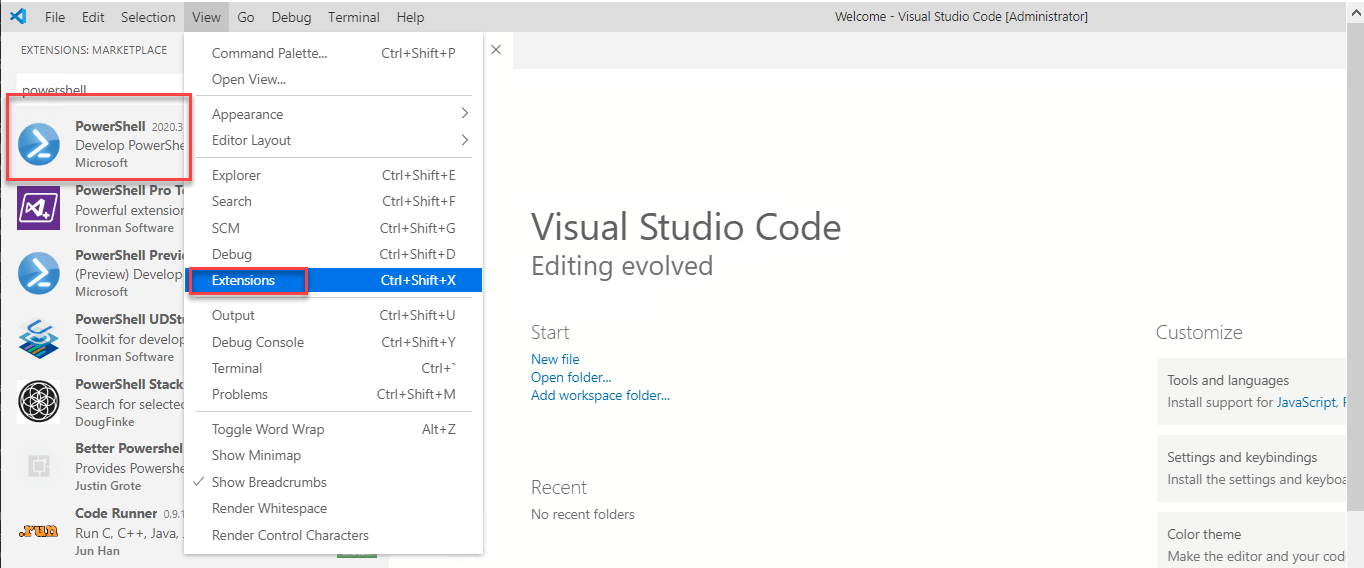Select the highlighted Extensions menu entry
The height and width of the screenshot is (568, 1364).
click(x=333, y=280)
